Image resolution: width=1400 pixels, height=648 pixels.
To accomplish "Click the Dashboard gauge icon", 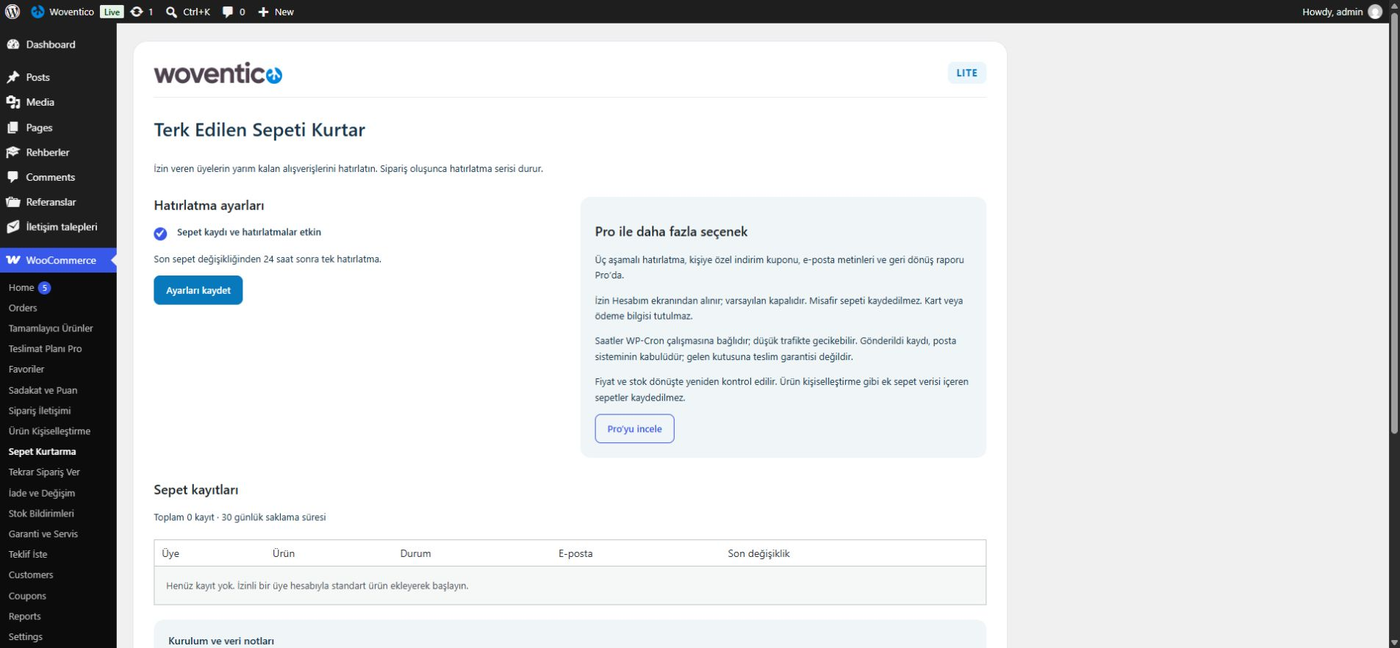I will point(13,45).
